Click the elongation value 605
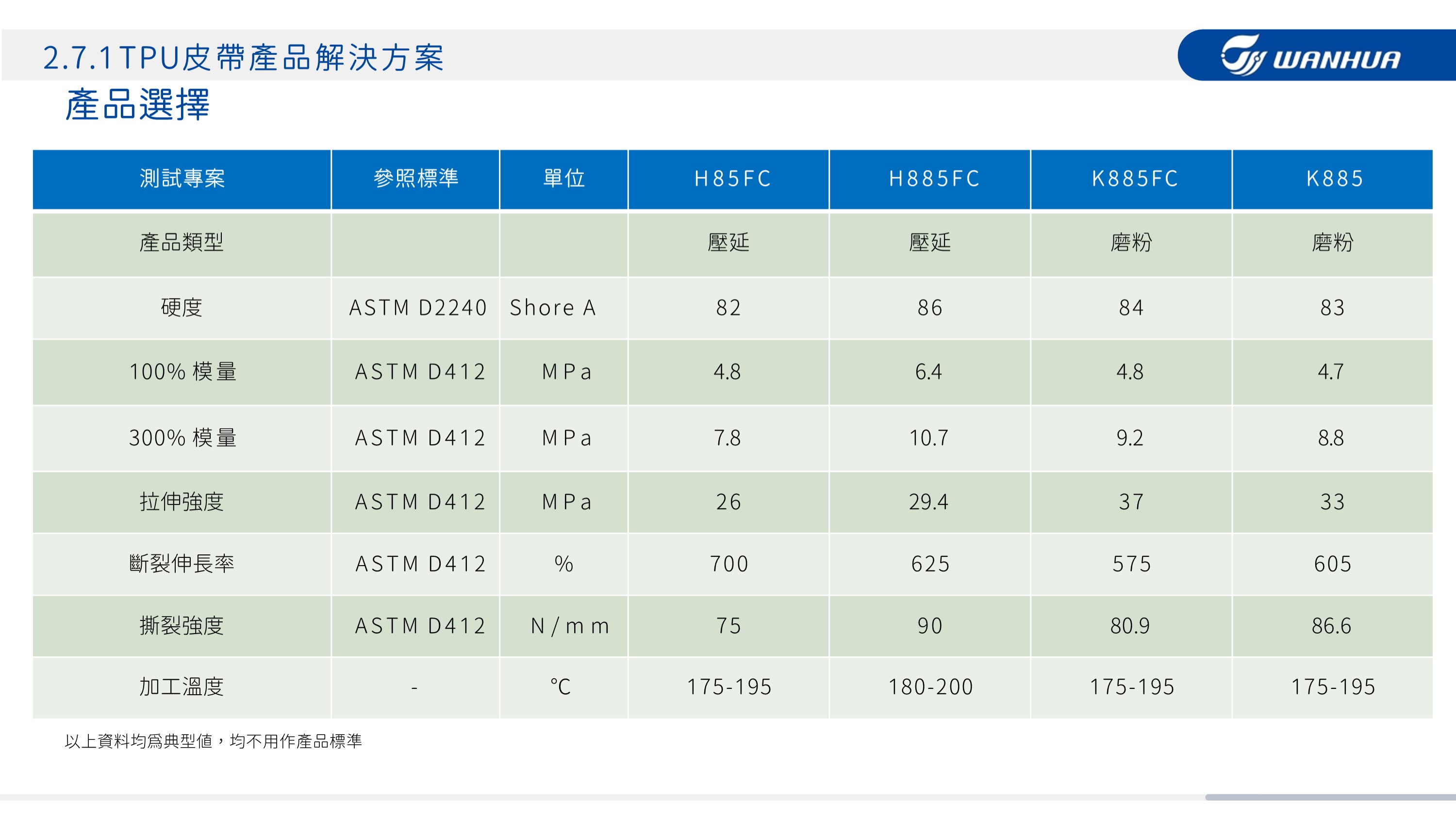Viewport: 1456px width, 819px height. pos(1333,564)
